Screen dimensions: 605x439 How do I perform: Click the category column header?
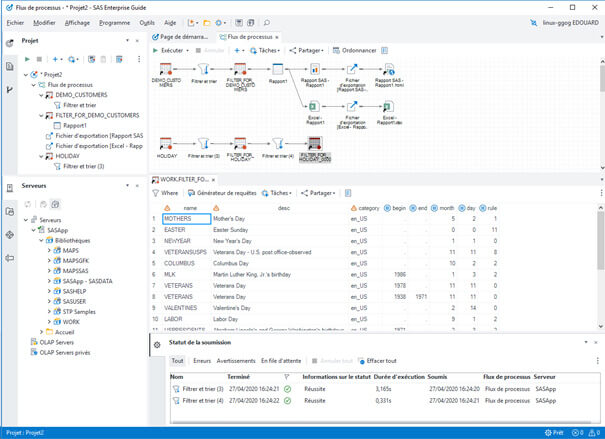pyautogui.click(x=365, y=208)
